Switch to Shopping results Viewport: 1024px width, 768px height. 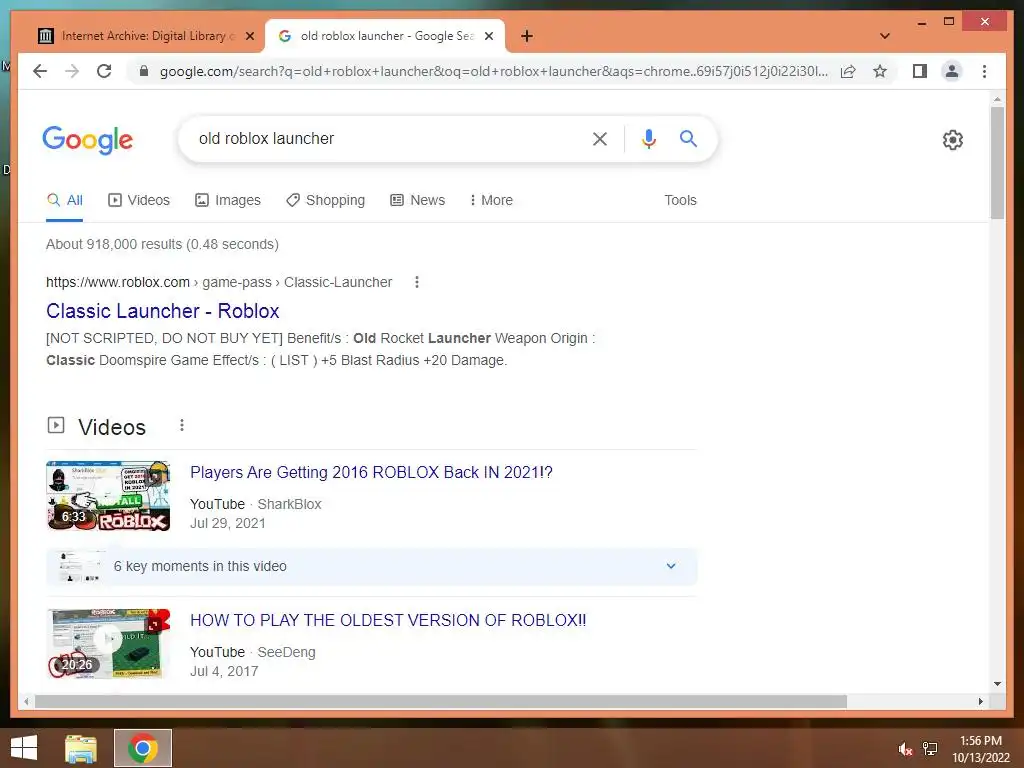click(326, 200)
